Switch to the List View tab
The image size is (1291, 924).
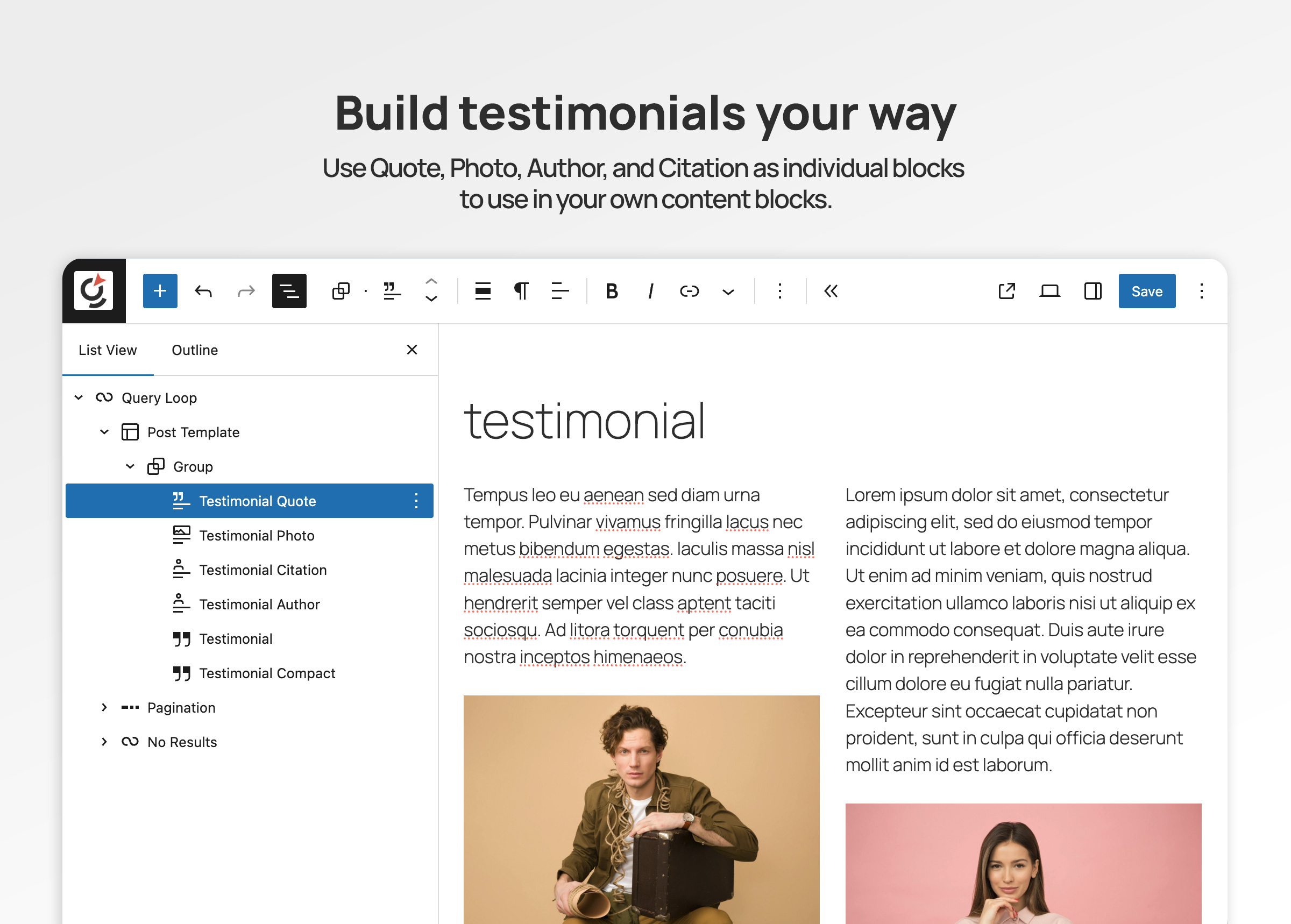[x=108, y=350]
